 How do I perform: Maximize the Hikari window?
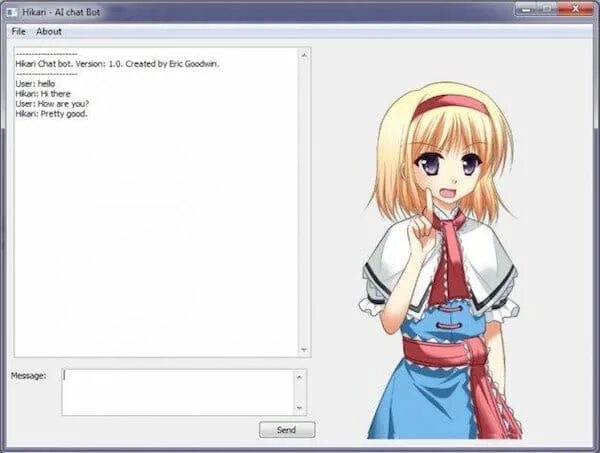point(548,9)
